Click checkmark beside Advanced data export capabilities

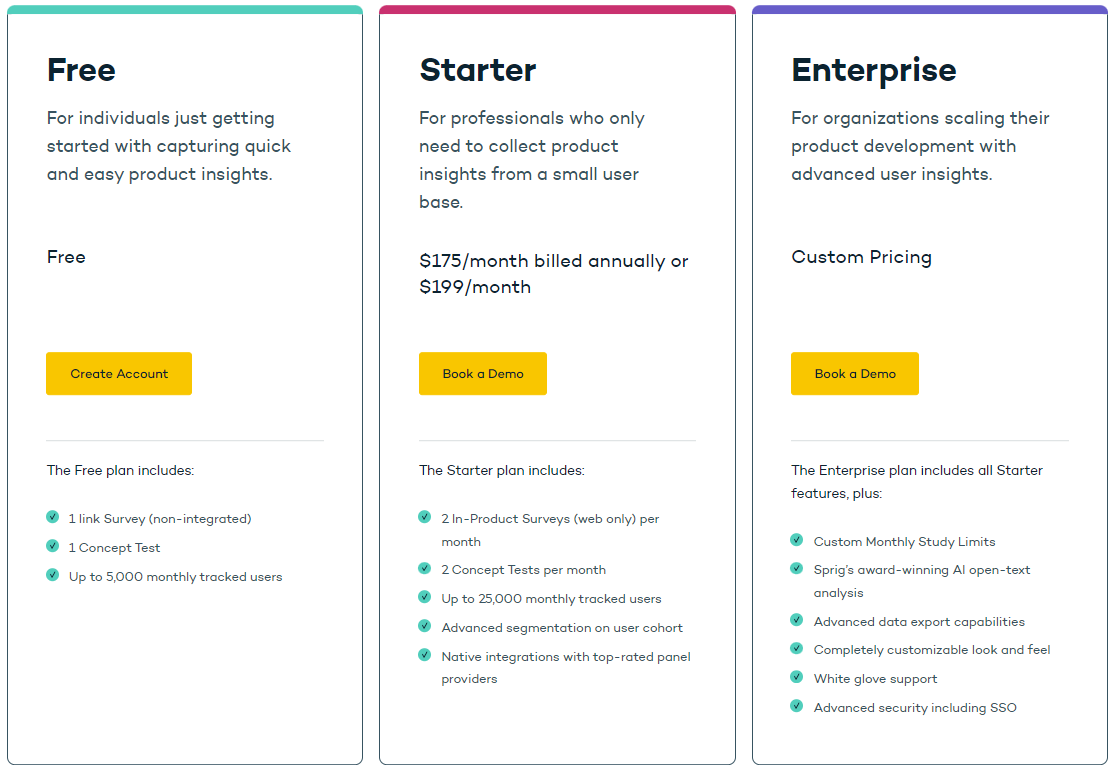(796, 620)
